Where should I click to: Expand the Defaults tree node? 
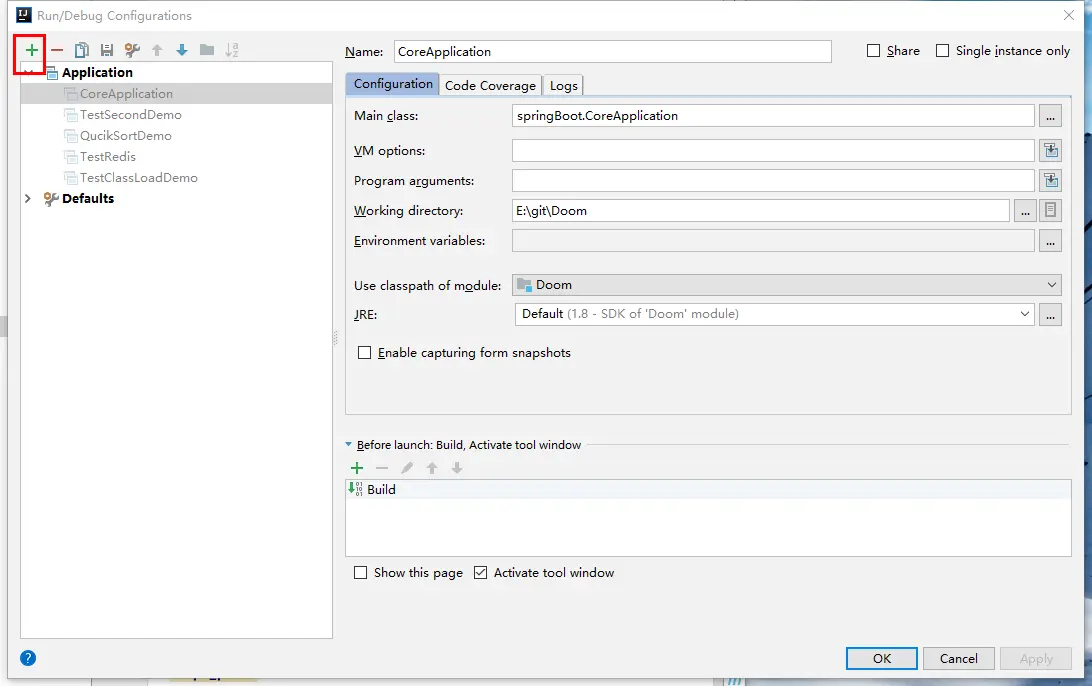coord(28,198)
